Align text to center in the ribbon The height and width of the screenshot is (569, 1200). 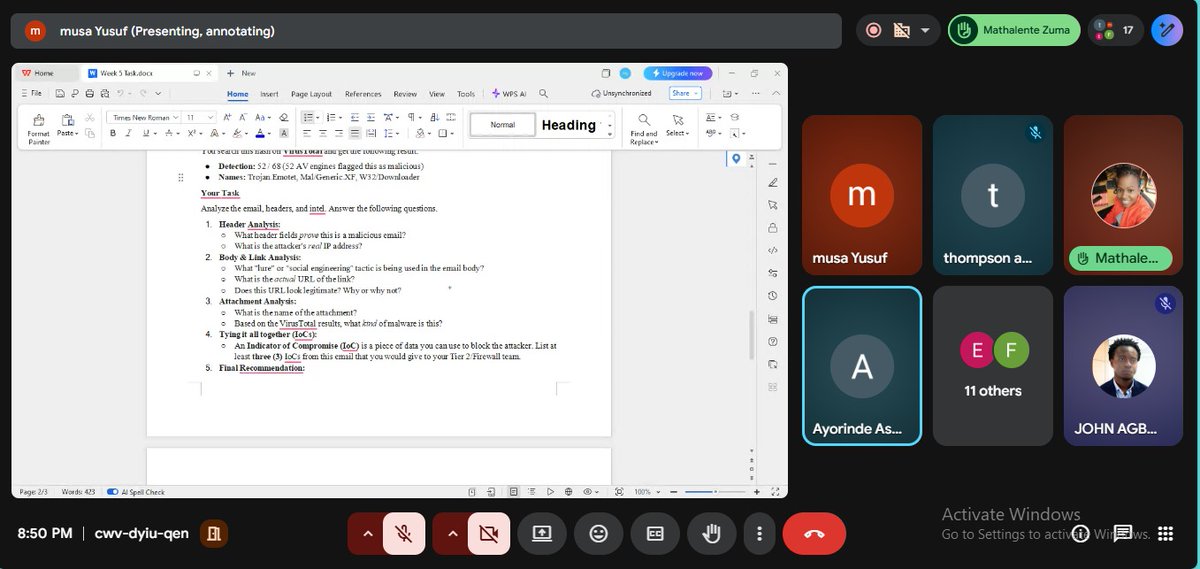point(324,133)
